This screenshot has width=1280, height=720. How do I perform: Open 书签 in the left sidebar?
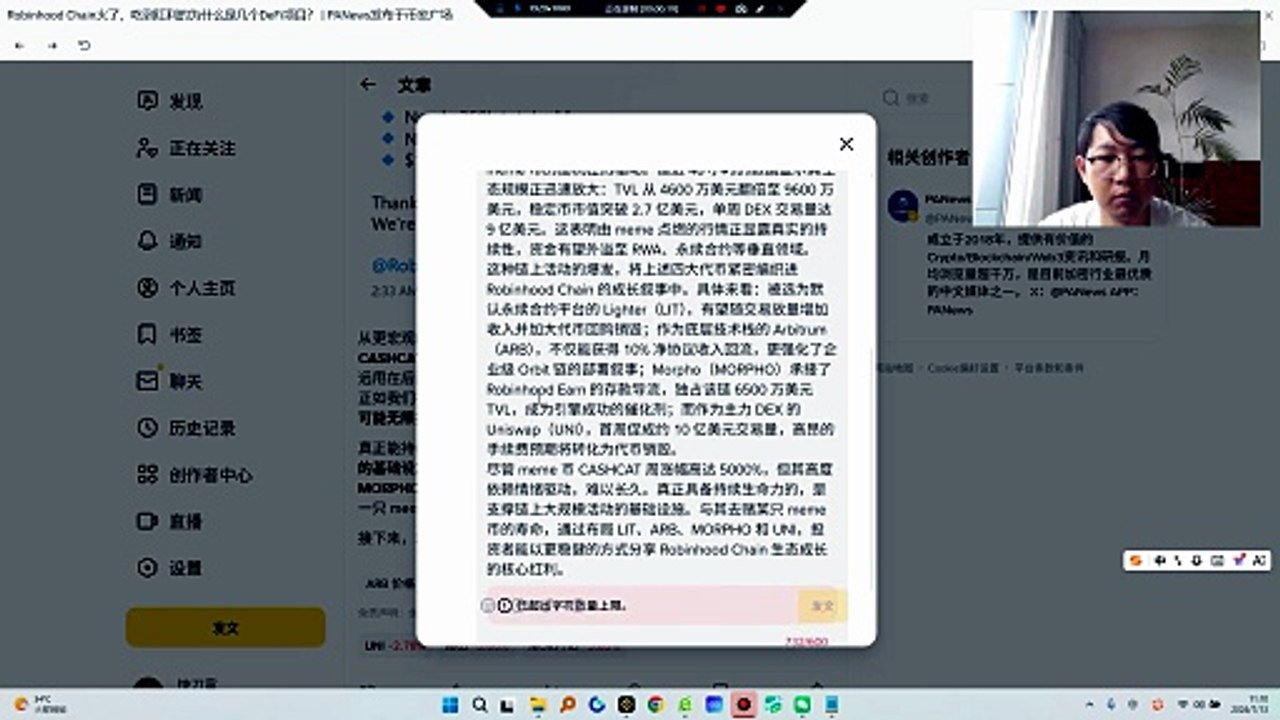coord(169,335)
